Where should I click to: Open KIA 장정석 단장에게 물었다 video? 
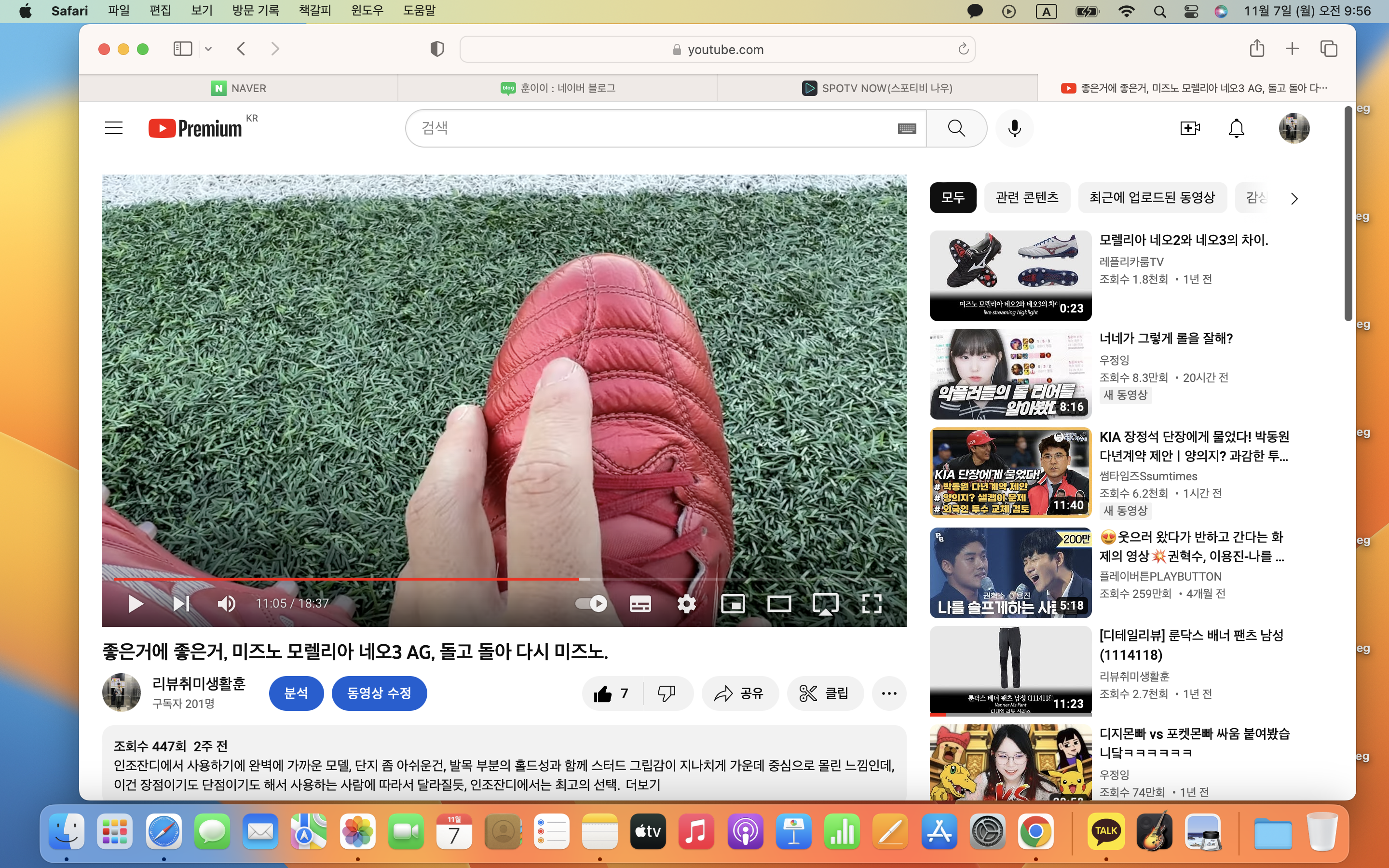(1194, 446)
